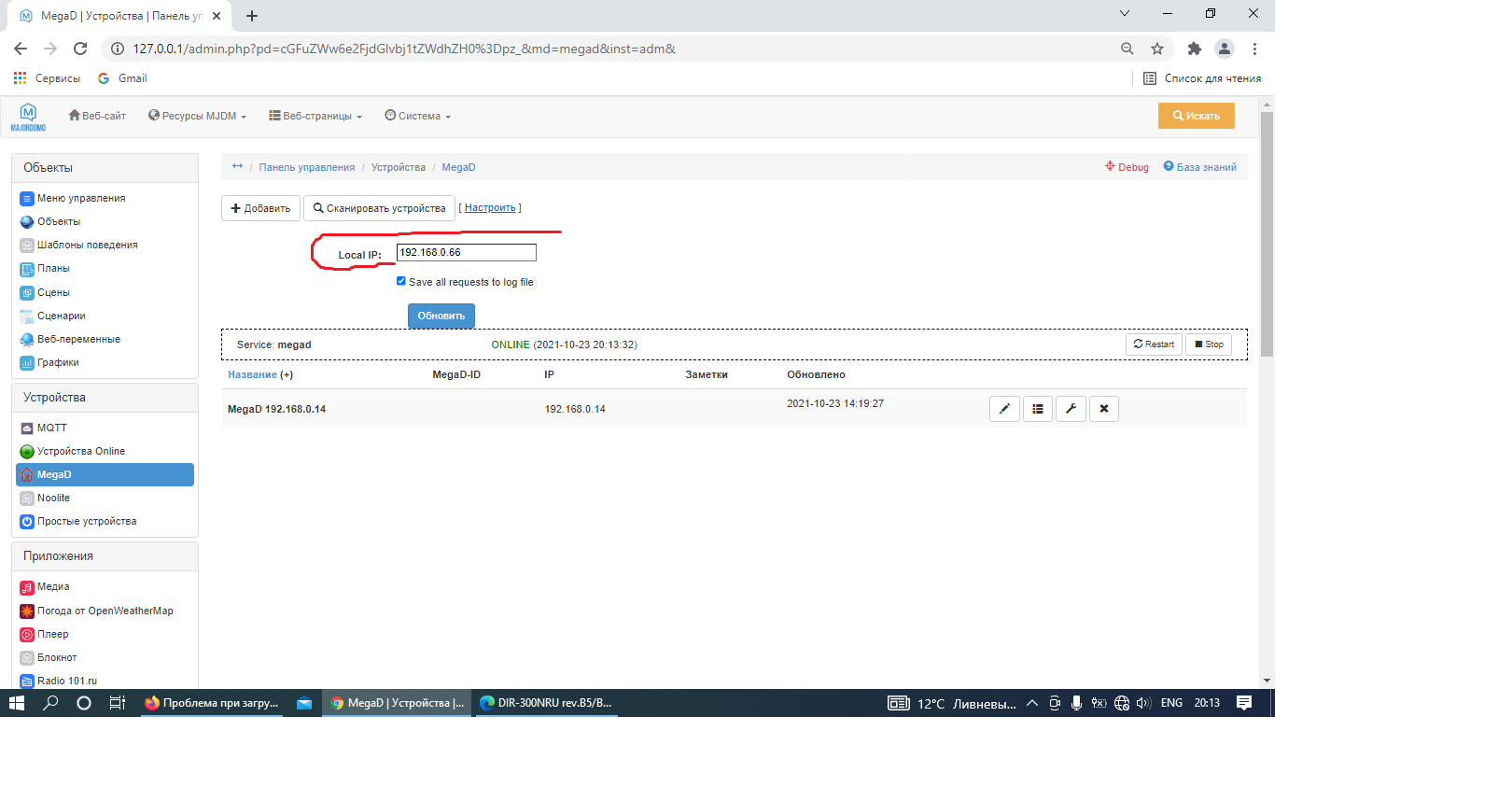The height and width of the screenshot is (801, 1512).
Task: Expand the Ресурсы MJDM dropdown menu
Action: (x=197, y=117)
